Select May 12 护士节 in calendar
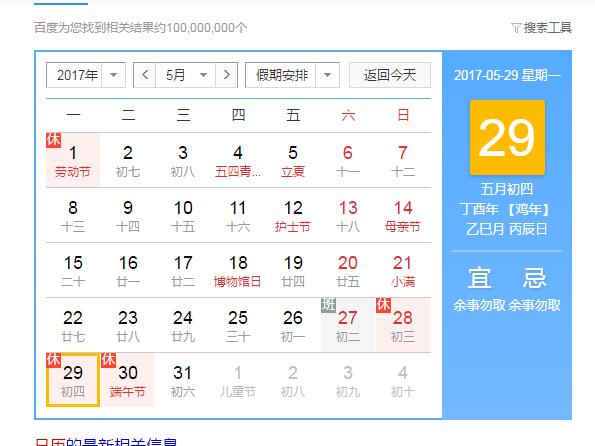 (x=293, y=215)
